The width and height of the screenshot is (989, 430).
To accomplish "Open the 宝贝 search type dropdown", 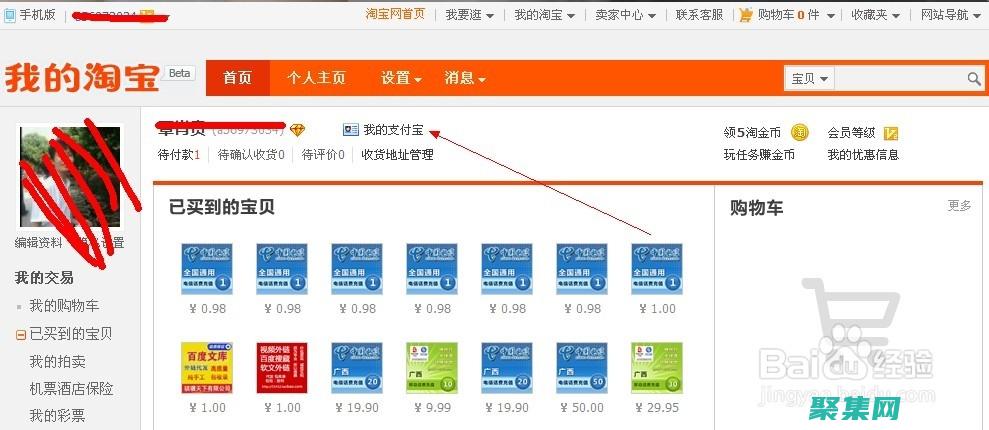I will tap(810, 79).
